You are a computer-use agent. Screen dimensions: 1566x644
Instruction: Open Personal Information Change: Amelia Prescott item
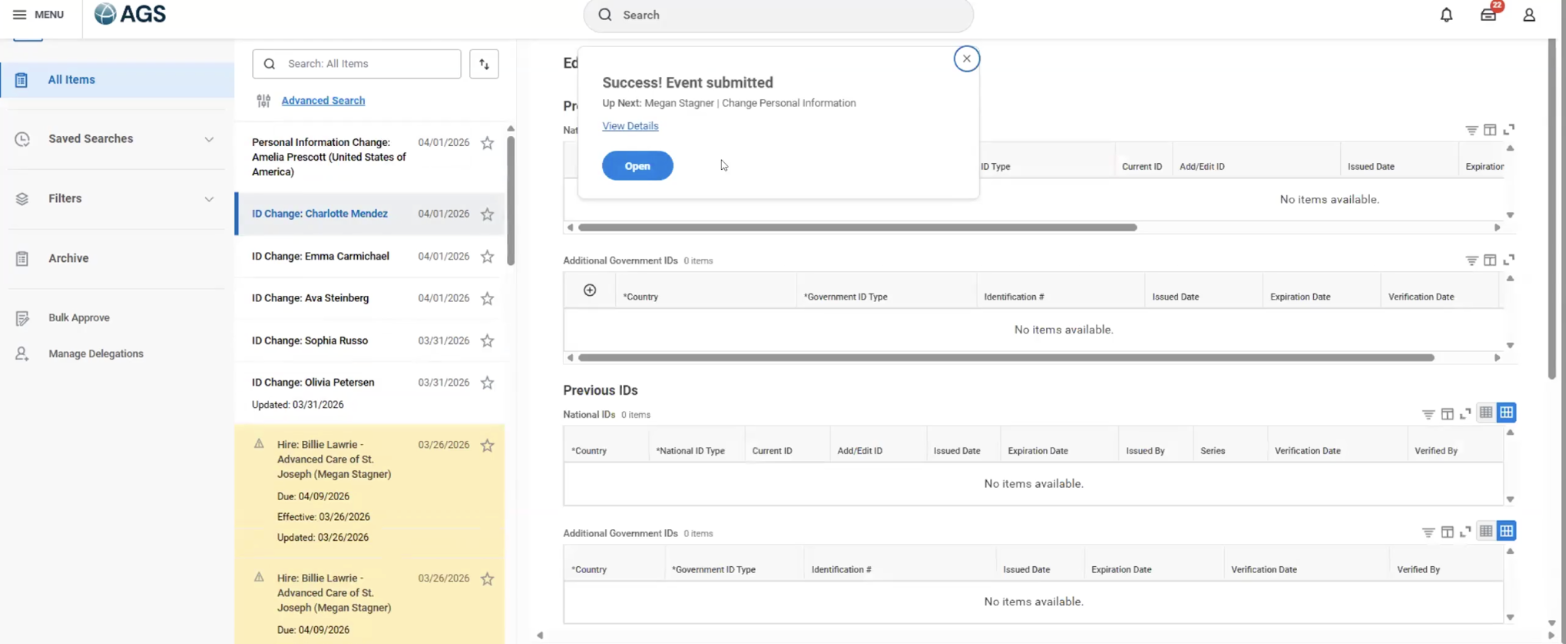point(370,157)
